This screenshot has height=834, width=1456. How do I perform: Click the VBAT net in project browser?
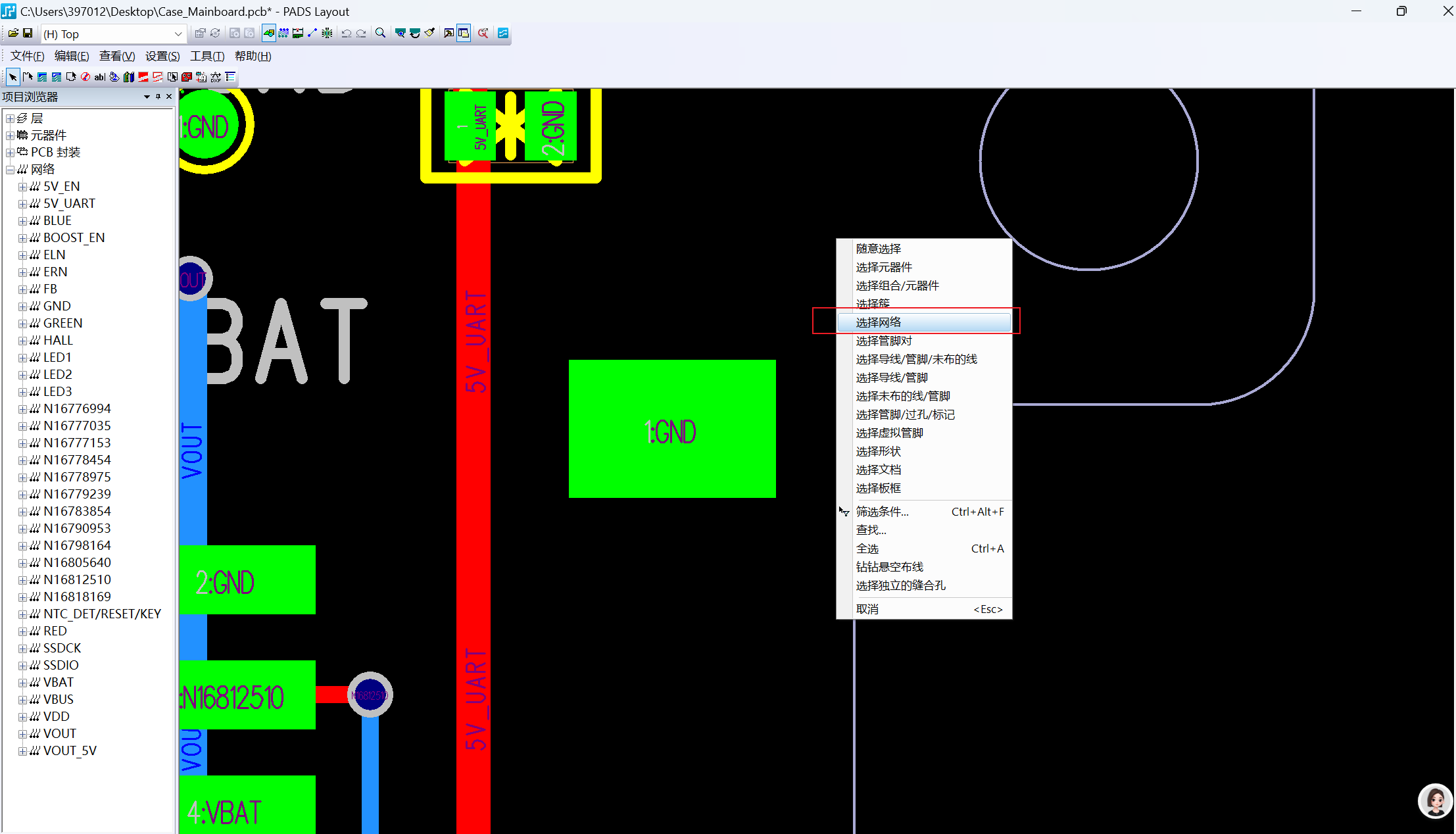59,682
